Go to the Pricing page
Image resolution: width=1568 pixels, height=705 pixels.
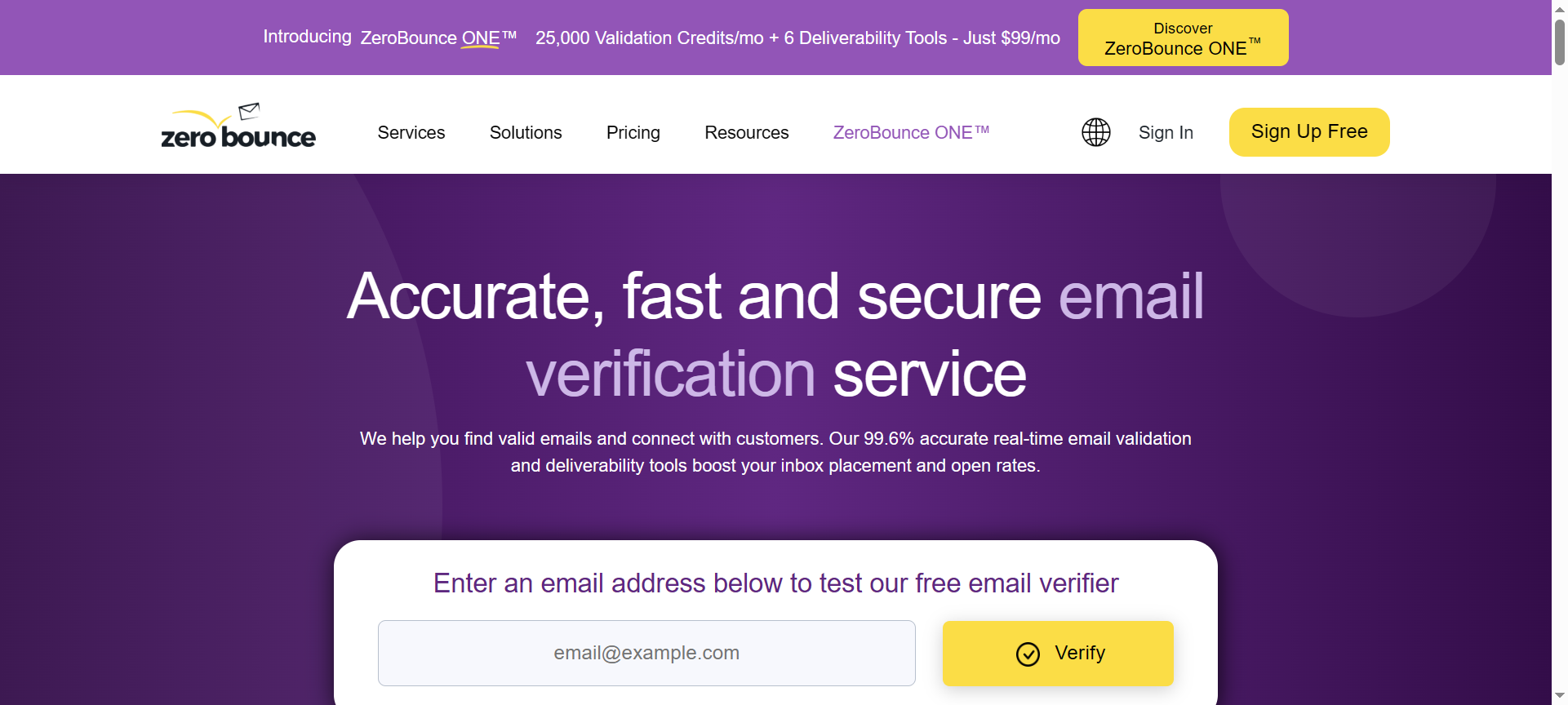(633, 132)
